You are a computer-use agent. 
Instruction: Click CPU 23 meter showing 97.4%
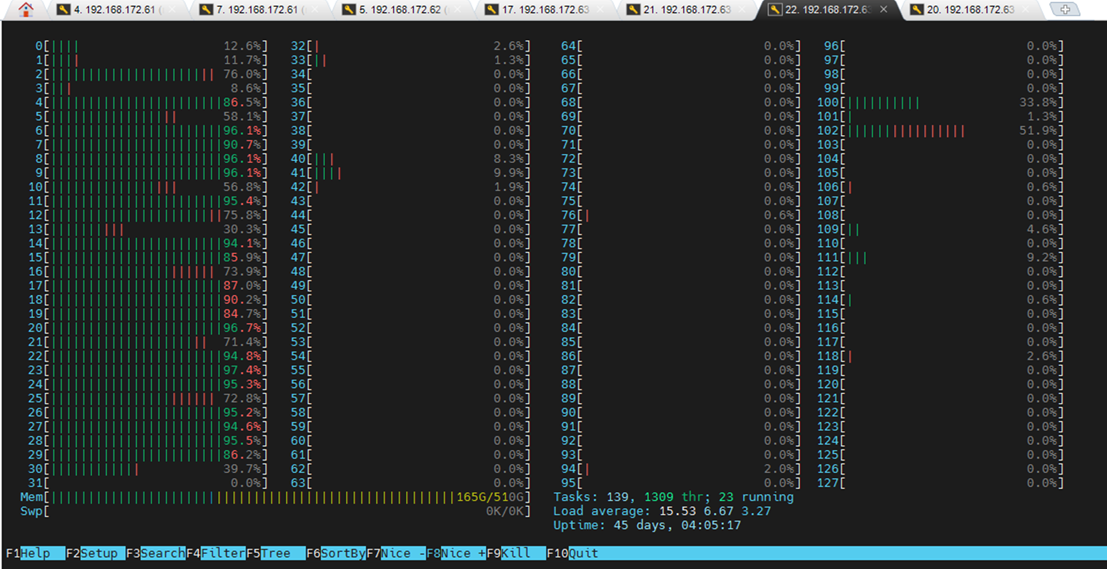click(148, 371)
